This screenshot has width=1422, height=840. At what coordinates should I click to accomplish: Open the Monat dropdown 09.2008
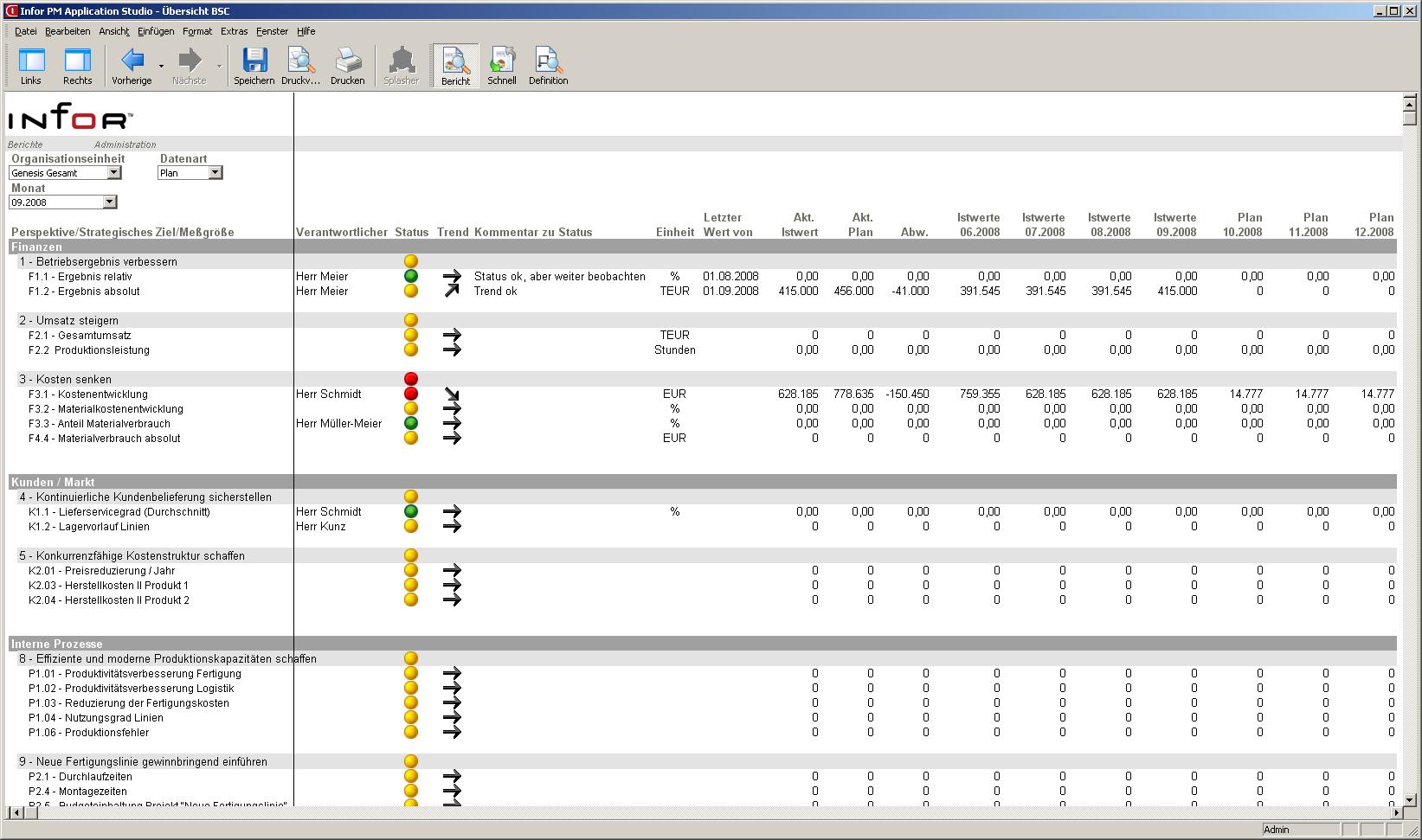click(109, 202)
